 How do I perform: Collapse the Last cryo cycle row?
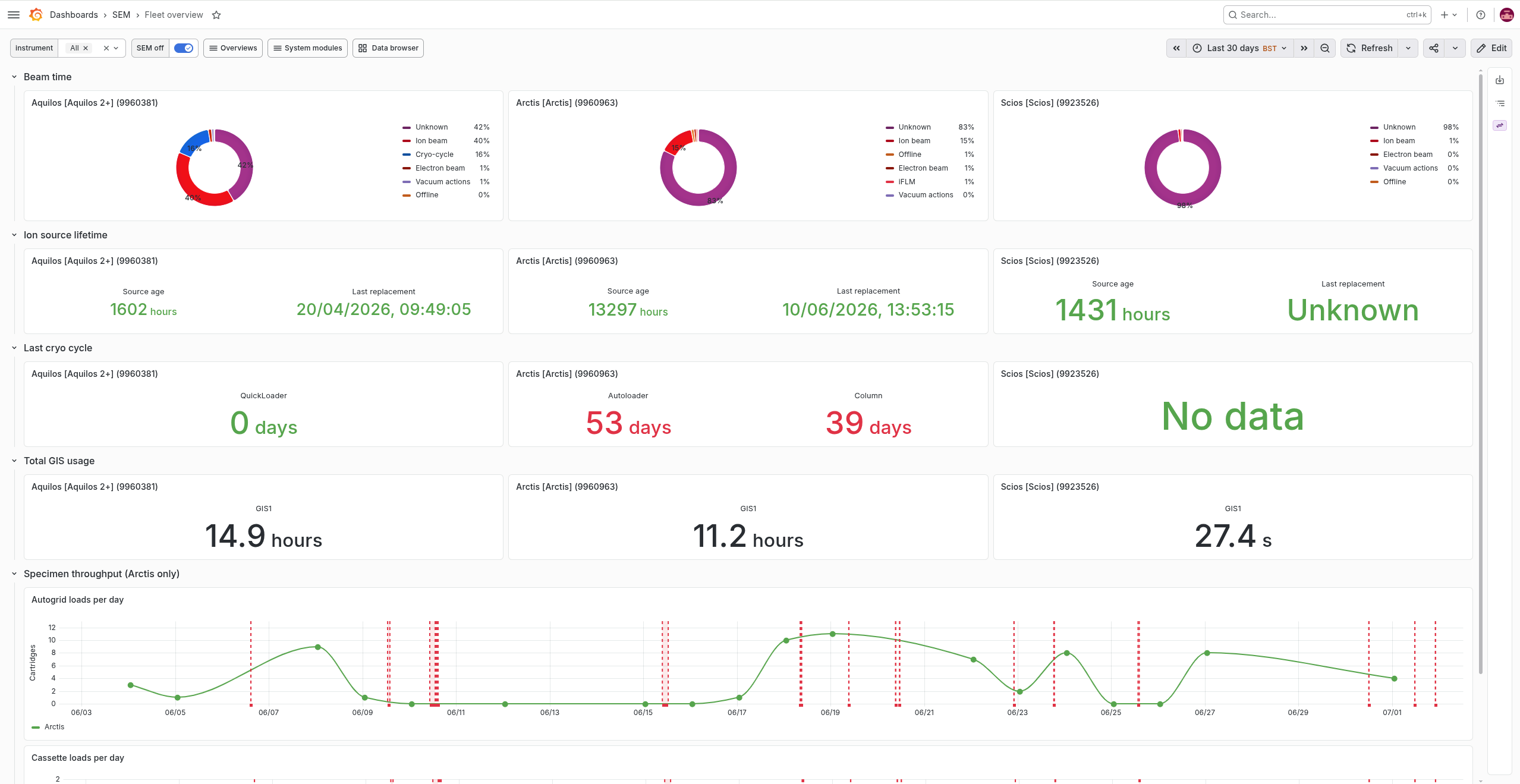(14, 348)
